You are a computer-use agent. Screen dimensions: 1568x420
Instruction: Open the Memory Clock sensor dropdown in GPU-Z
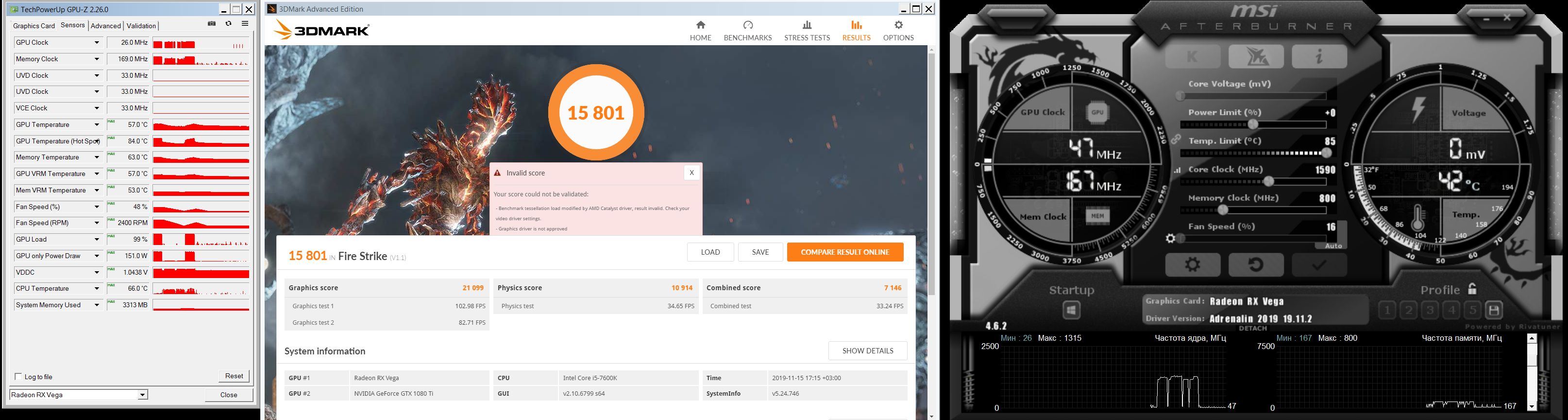96,59
